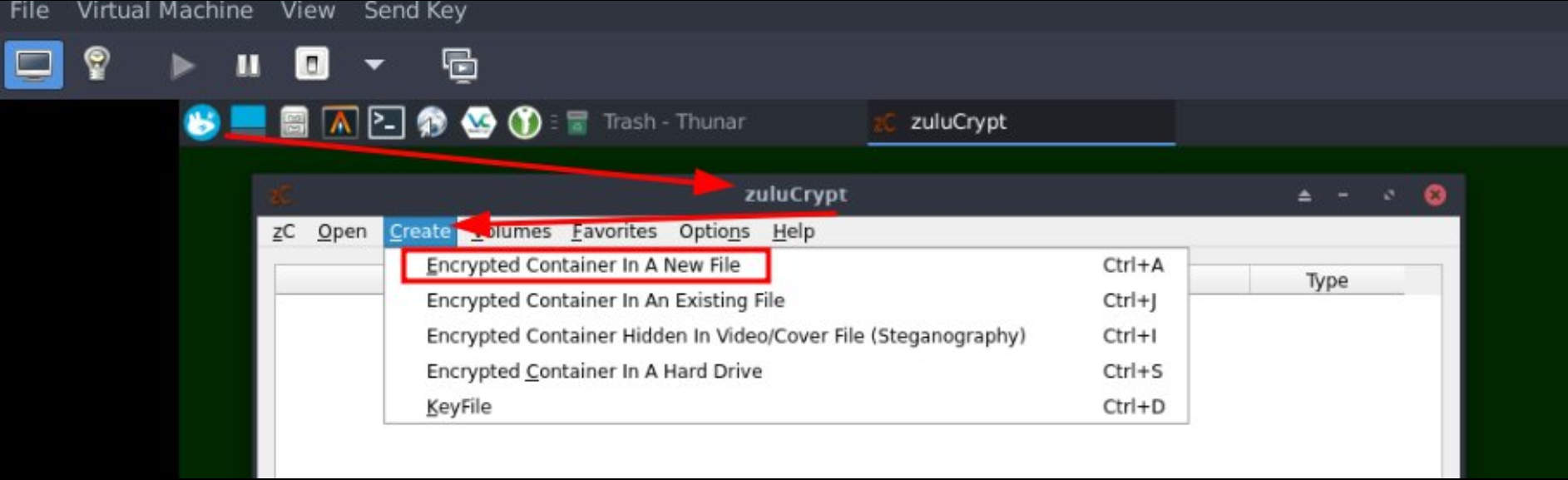Open the Help menu in zuluCrypt
The width and height of the screenshot is (1568, 480).
[x=793, y=231]
